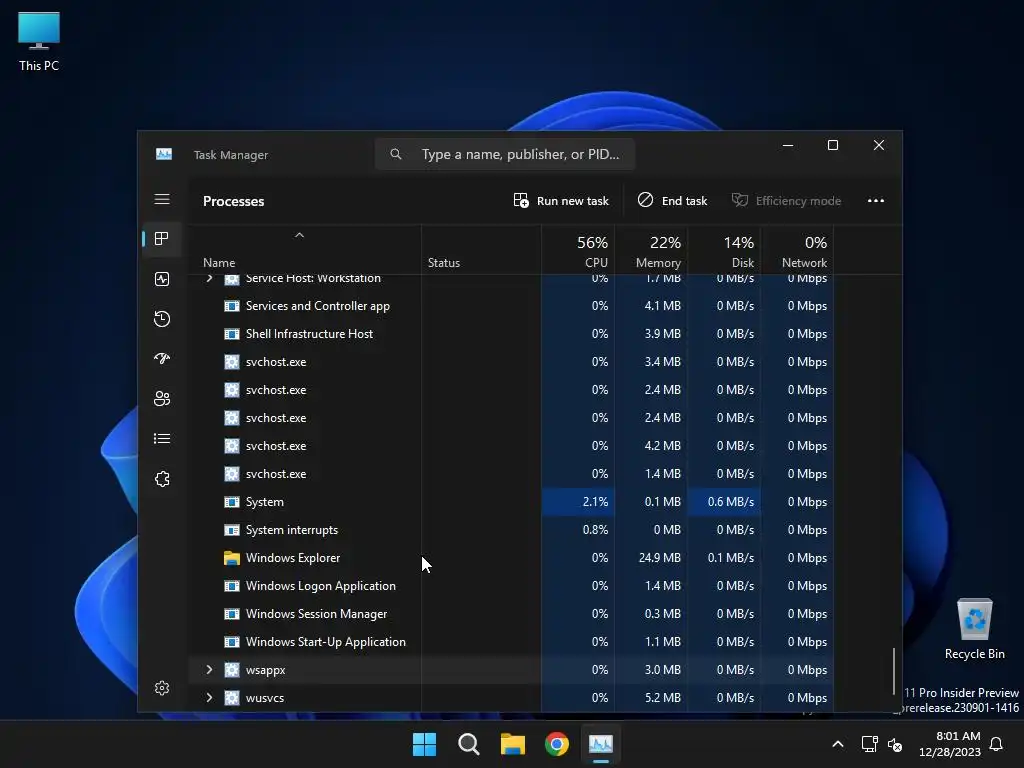The image size is (1024, 768).
Task: Select the Recycle Bin desktop icon
Action: pos(974,629)
